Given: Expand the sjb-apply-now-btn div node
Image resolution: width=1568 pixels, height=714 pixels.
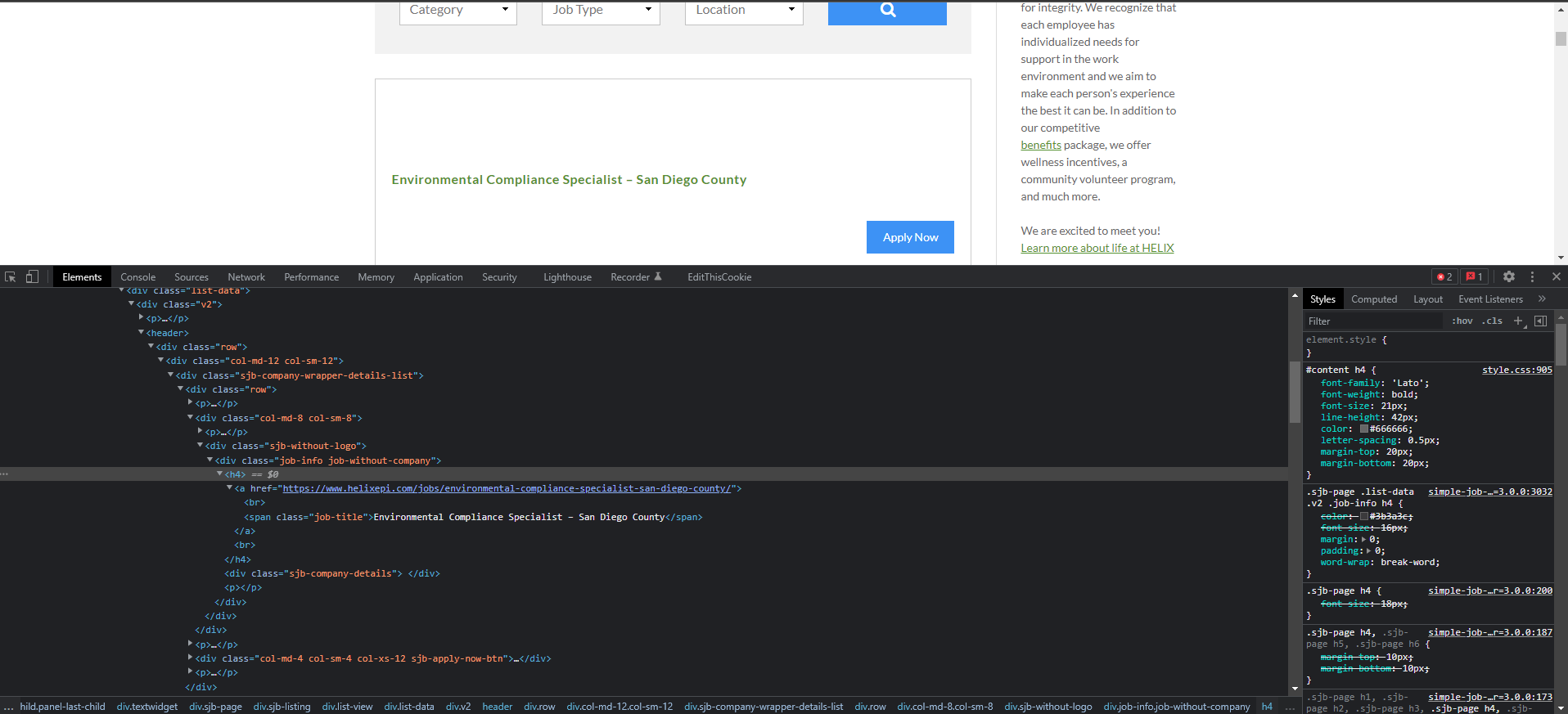Looking at the screenshot, I should point(191,658).
